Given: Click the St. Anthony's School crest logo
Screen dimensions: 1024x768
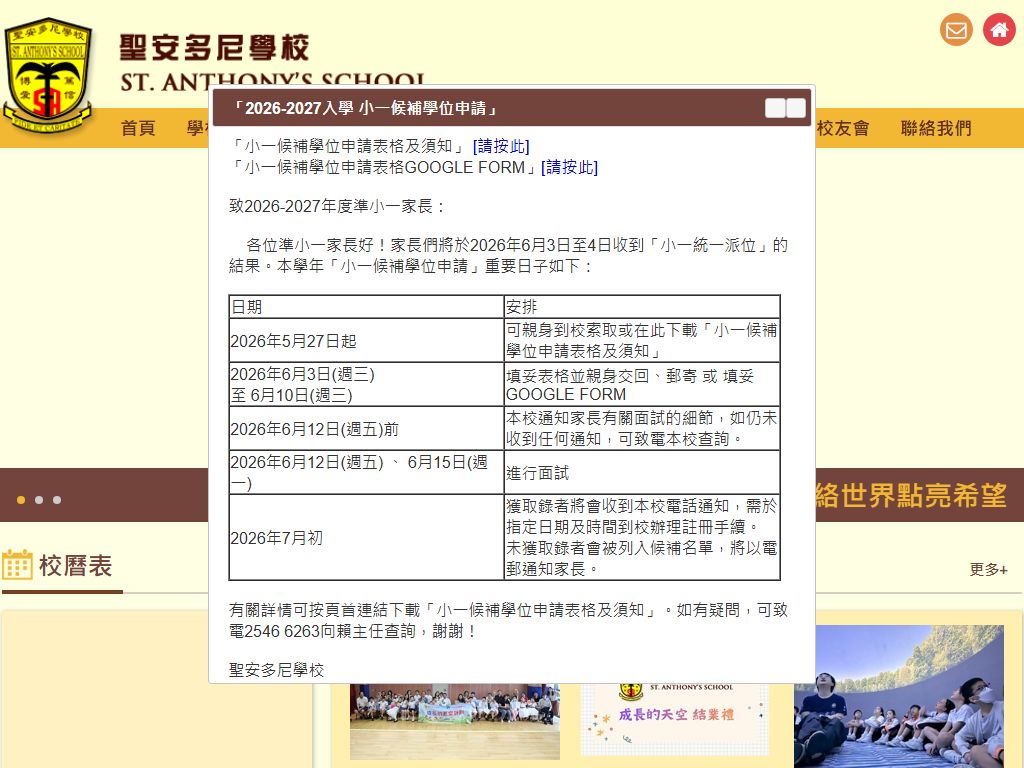Looking at the screenshot, I should (x=47, y=75).
